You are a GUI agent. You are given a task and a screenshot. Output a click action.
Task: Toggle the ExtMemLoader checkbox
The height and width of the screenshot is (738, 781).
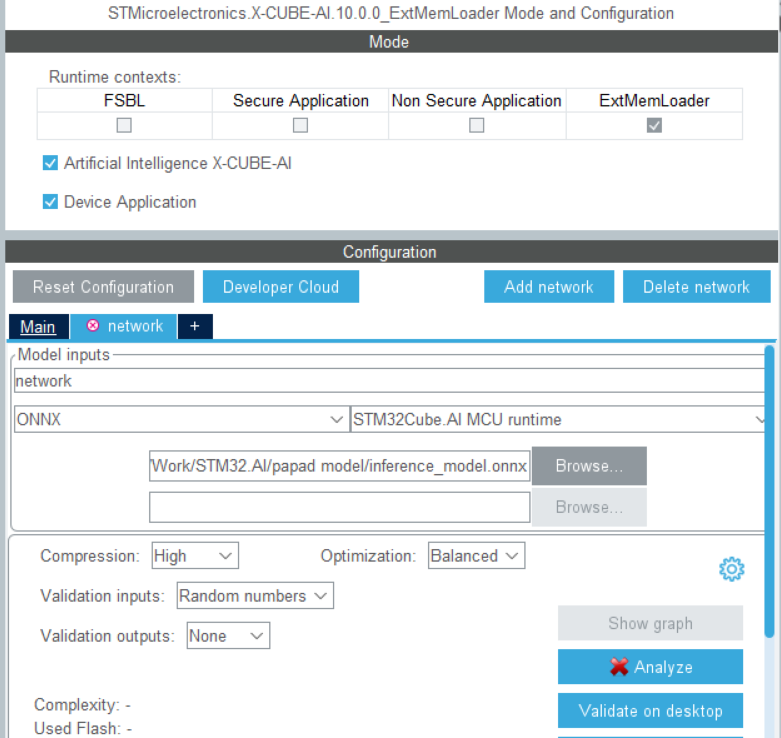point(654,125)
